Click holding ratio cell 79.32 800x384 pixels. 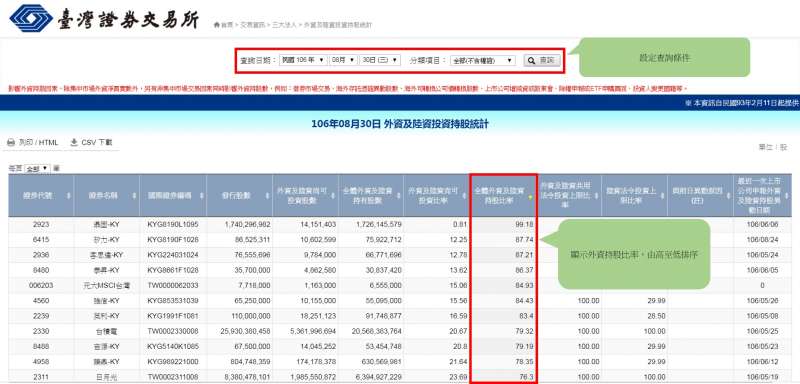tap(503, 331)
